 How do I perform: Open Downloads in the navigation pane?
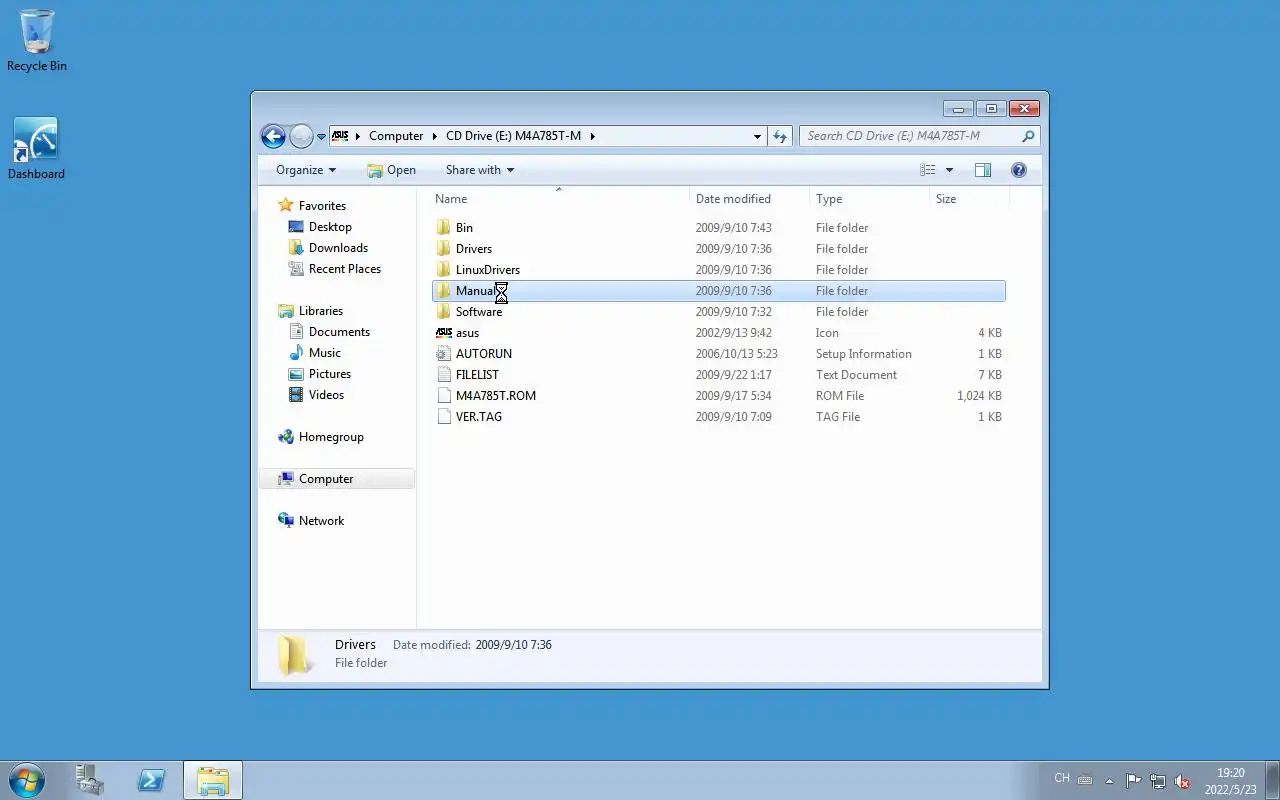338,248
